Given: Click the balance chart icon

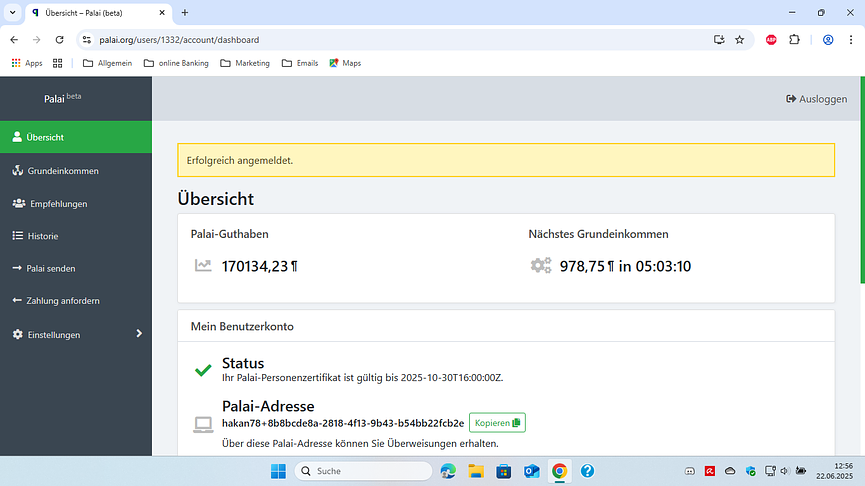Looking at the screenshot, I should click(203, 266).
